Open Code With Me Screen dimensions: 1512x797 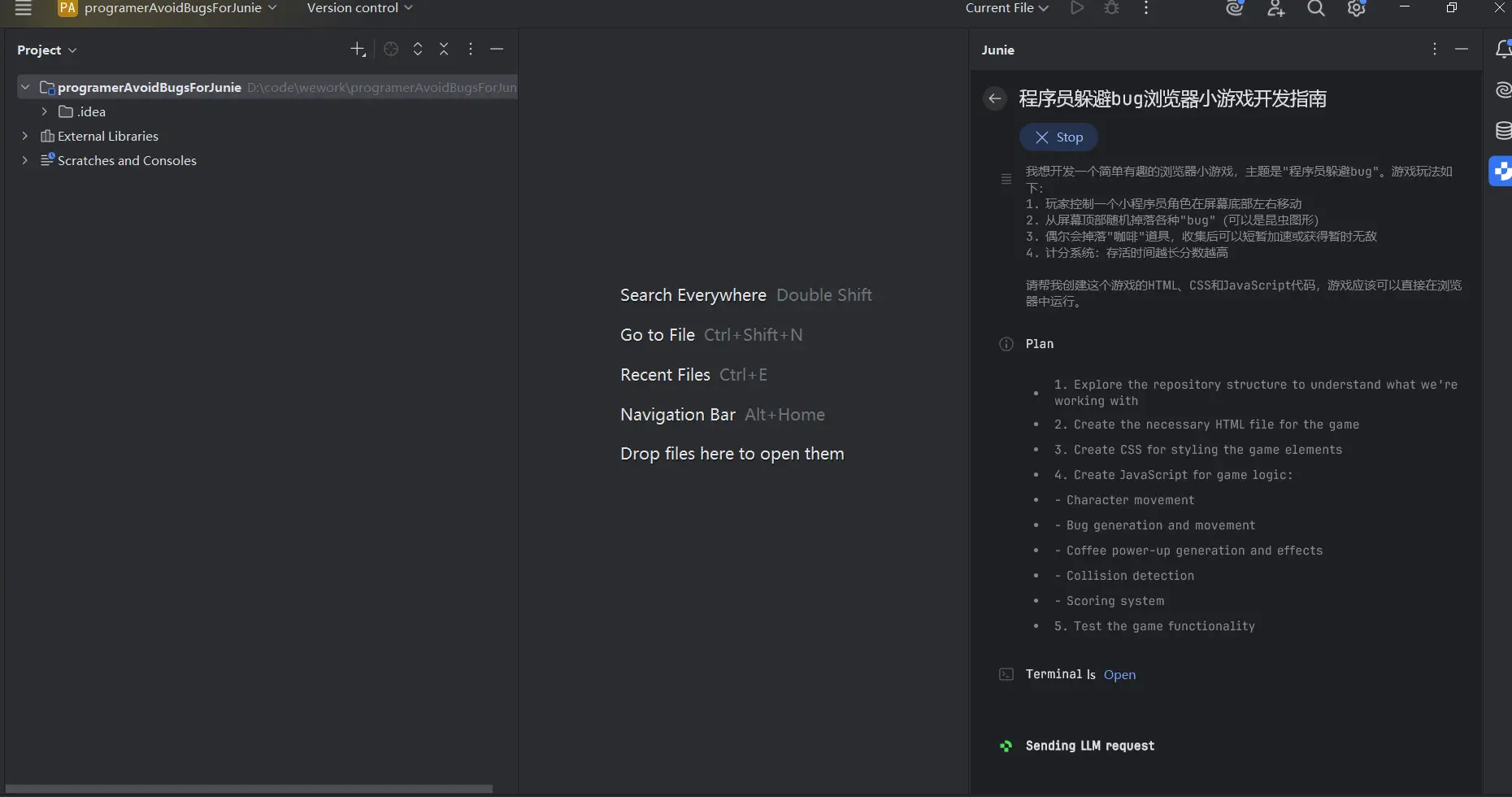click(1275, 8)
